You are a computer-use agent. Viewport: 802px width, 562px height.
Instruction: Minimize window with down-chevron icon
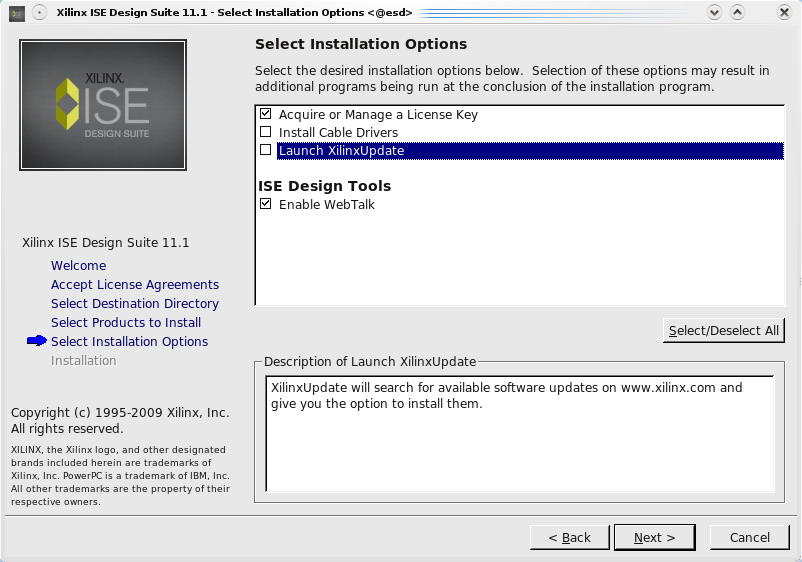pos(714,12)
